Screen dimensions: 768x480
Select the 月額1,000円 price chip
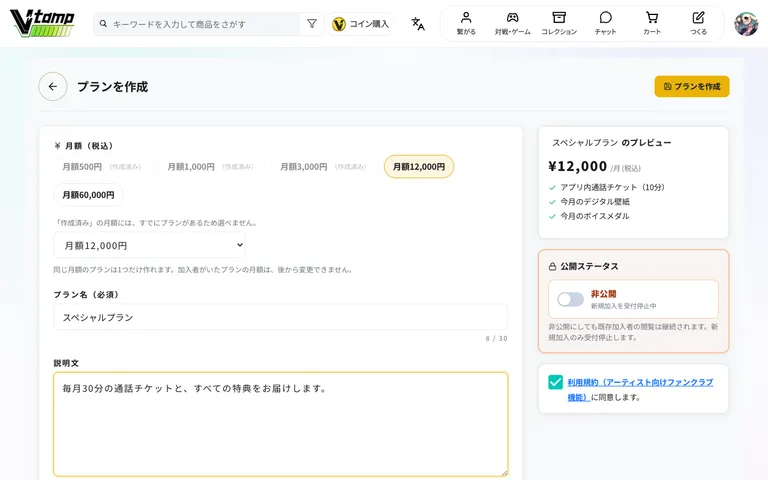211,167
